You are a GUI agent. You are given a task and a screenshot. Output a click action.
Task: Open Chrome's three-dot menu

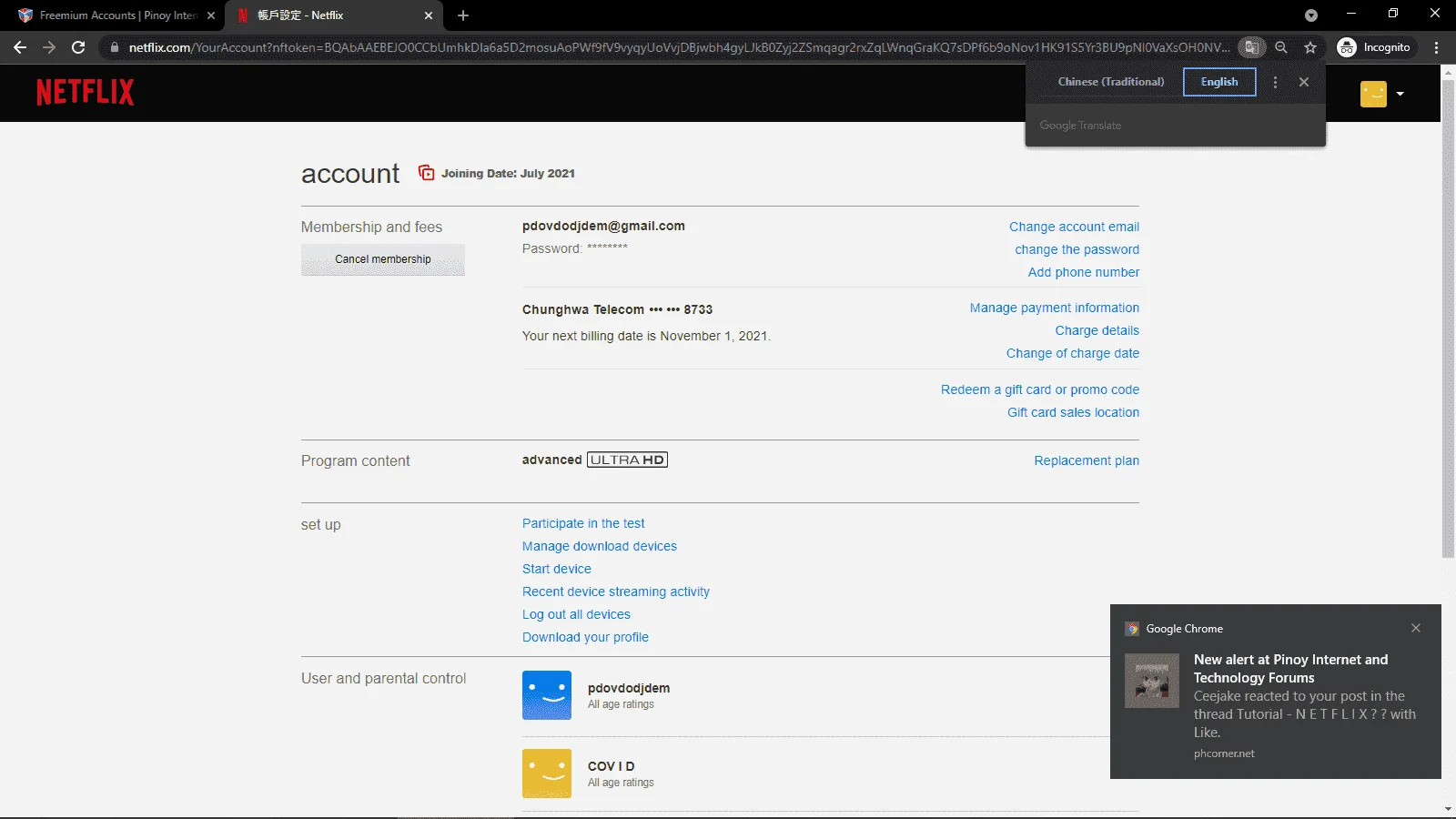coord(1437,47)
